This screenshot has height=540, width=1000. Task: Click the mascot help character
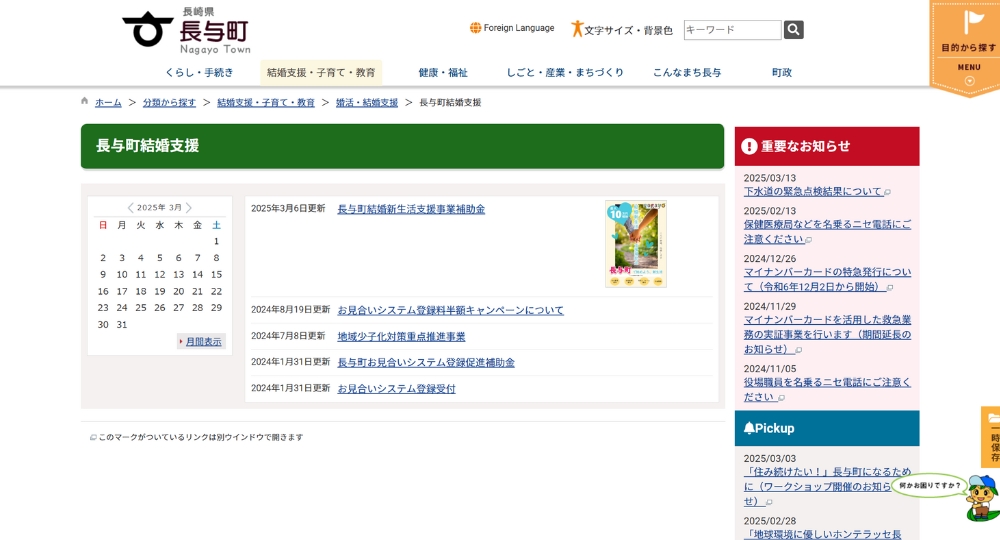pyautogui.click(x=980, y=496)
